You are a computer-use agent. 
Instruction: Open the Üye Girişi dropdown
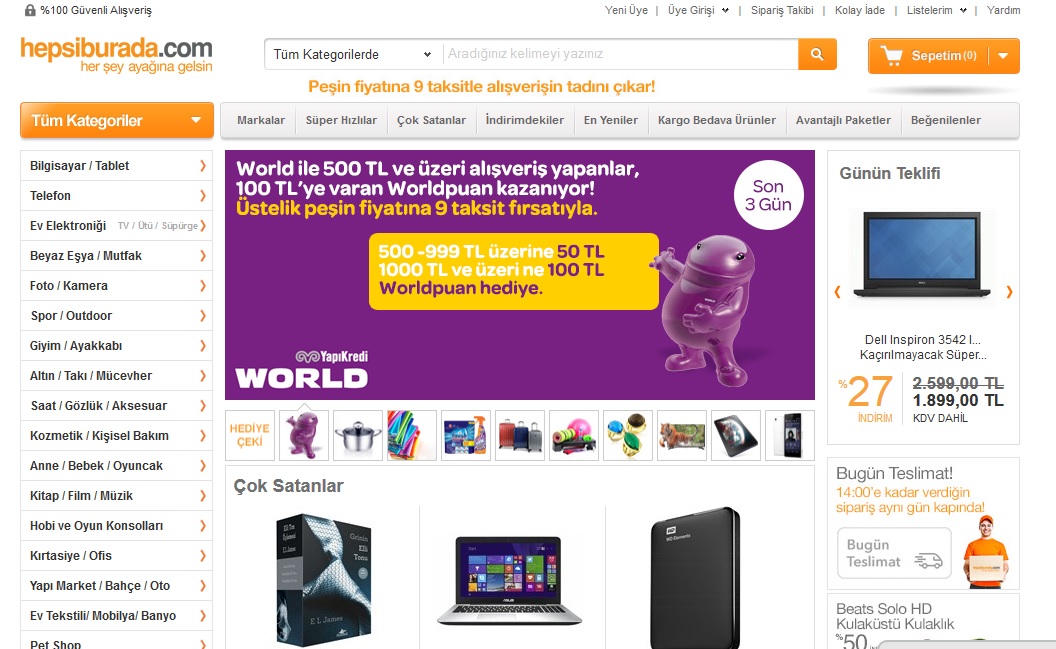[698, 10]
